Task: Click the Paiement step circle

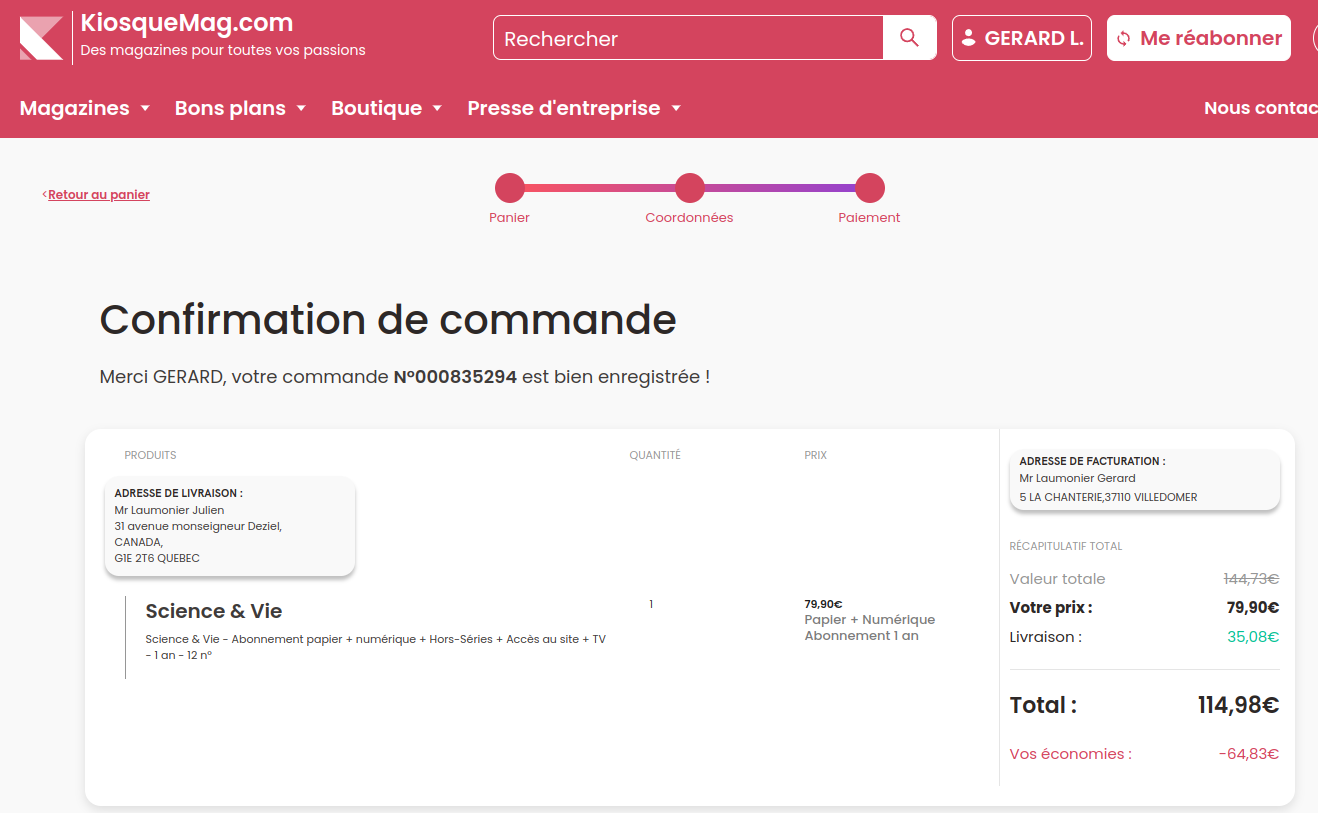Action: [x=869, y=188]
